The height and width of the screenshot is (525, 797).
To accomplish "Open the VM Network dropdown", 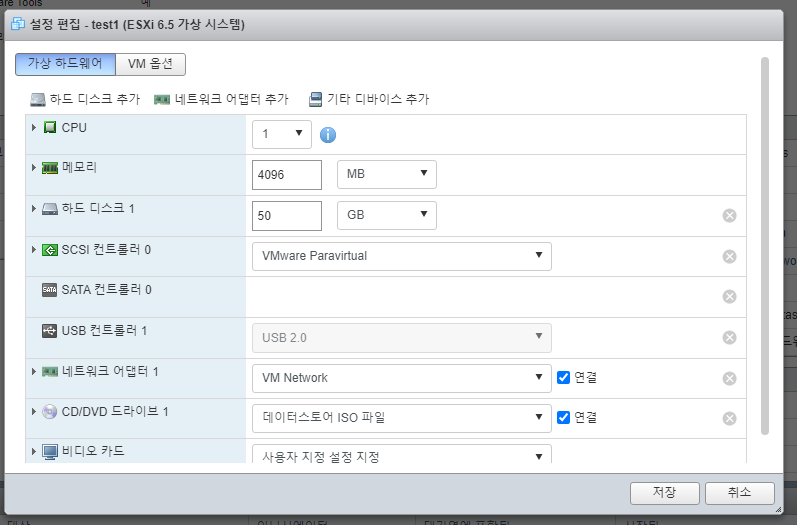I will [x=402, y=378].
